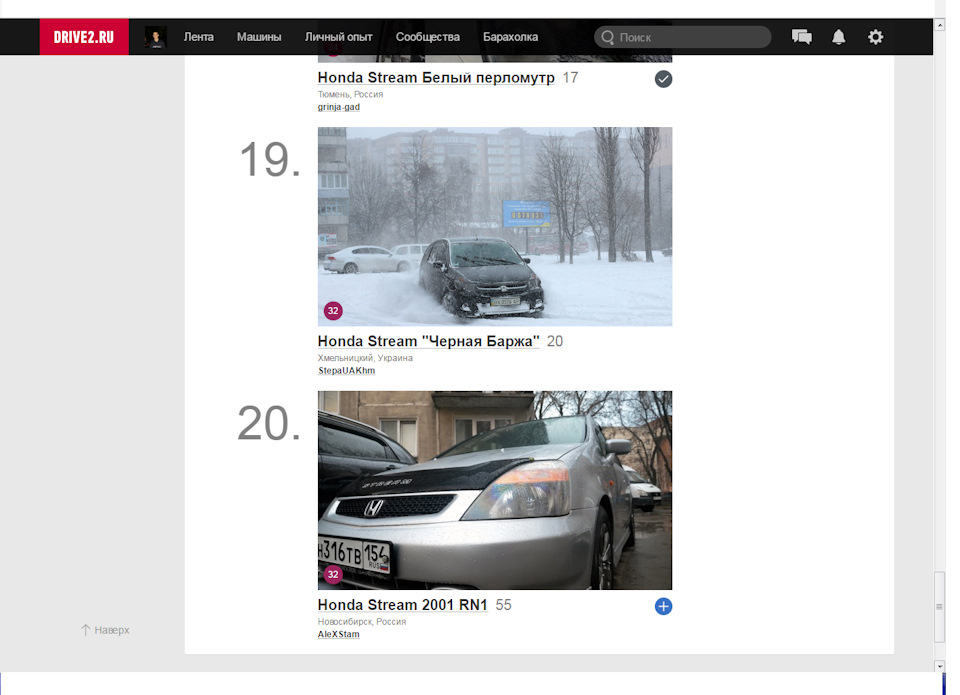The width and height of the screenshot is (960, 695).
Task: Follow Honda Stream 2001 RN1 with plus icon
Action: 663,606
